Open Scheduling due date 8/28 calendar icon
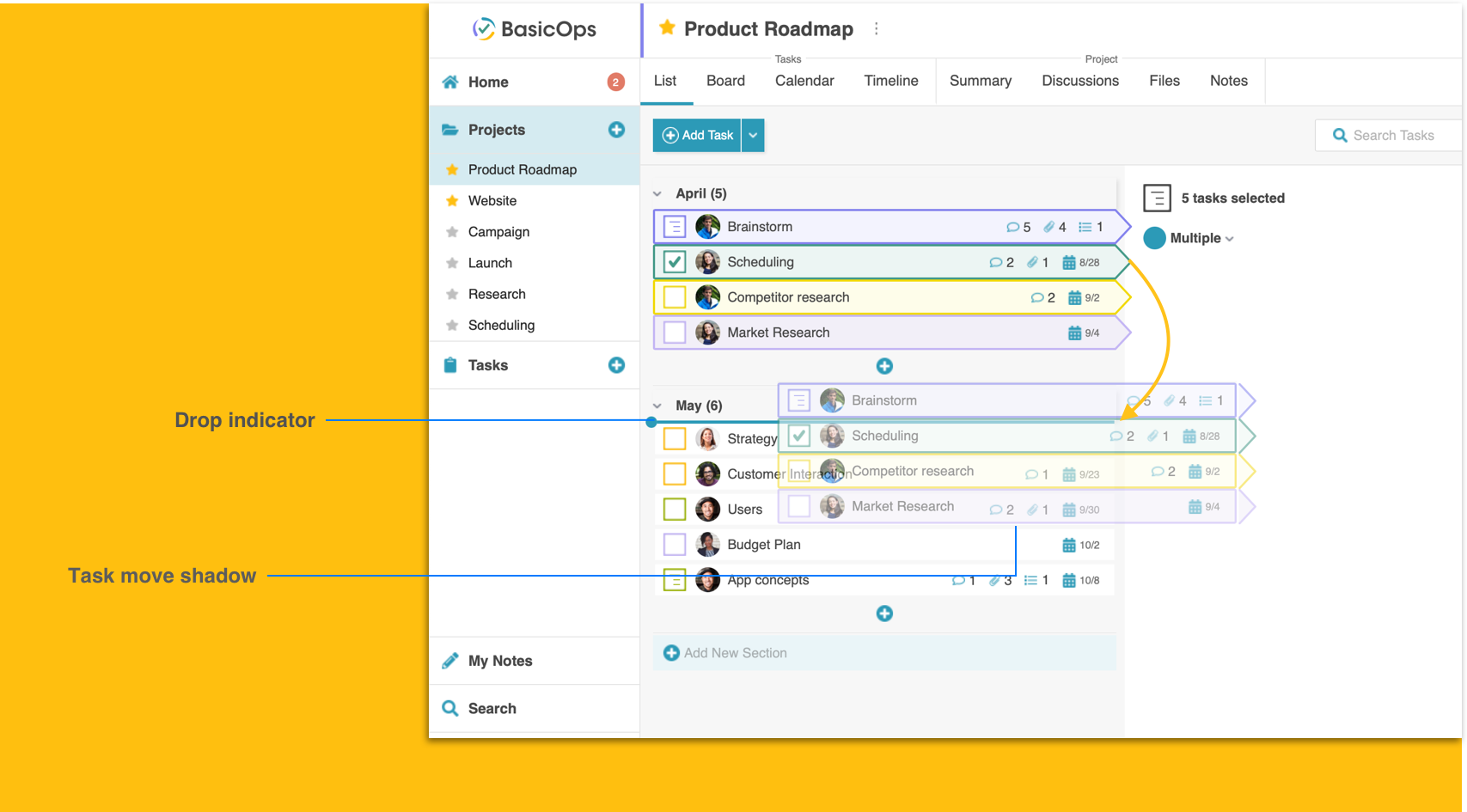 (1068, 262)
